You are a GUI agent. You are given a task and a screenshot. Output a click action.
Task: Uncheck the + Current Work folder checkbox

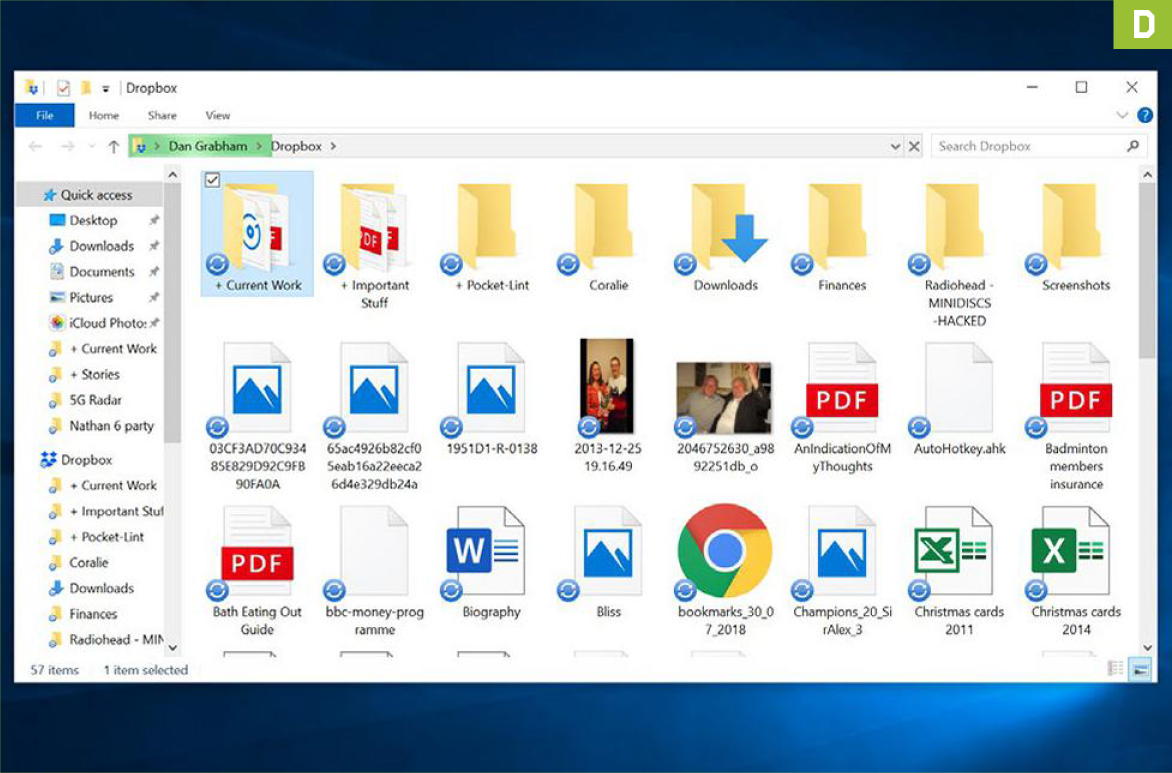(x=212, y=180)
